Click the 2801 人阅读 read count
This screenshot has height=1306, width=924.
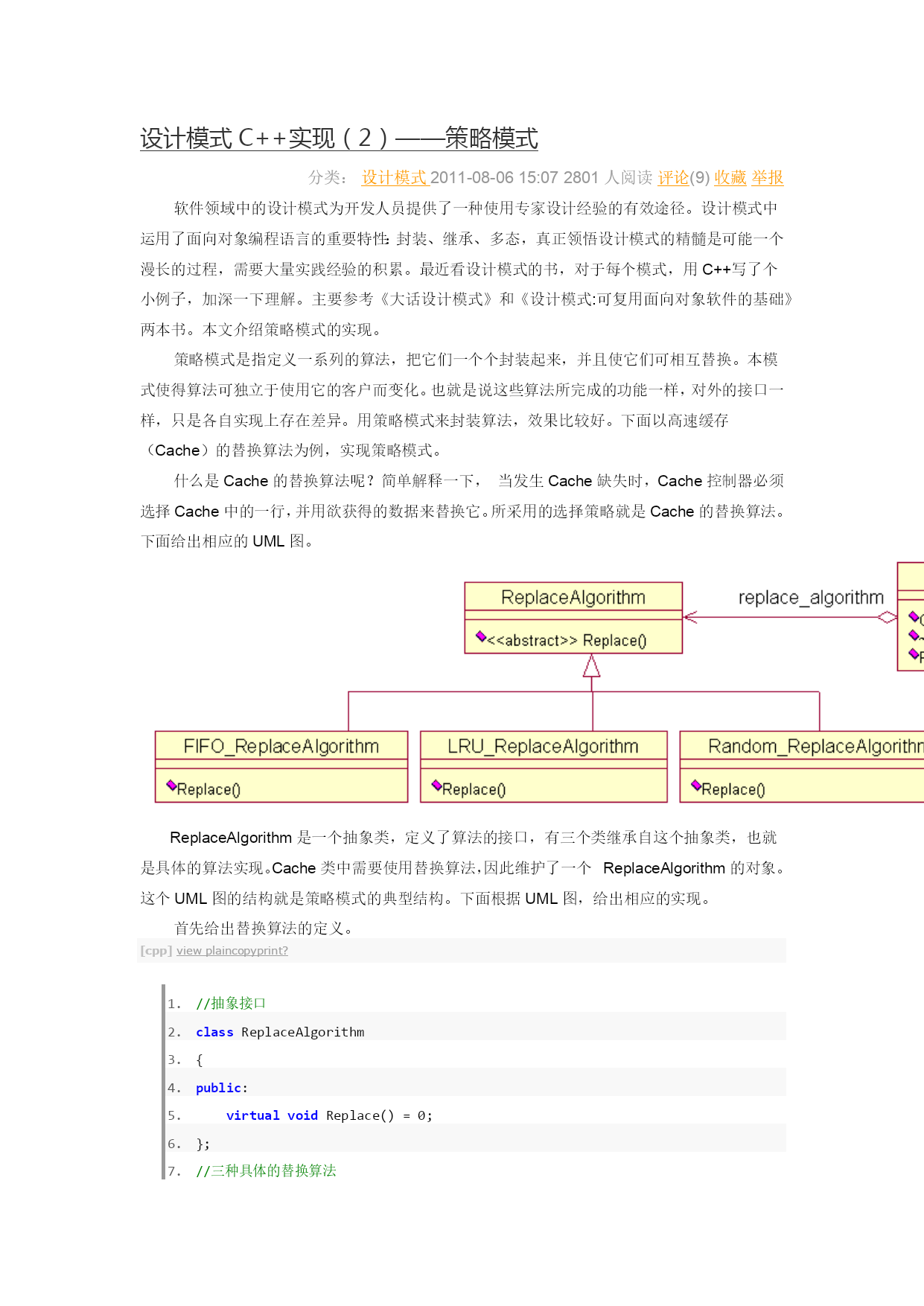[608, 177]
